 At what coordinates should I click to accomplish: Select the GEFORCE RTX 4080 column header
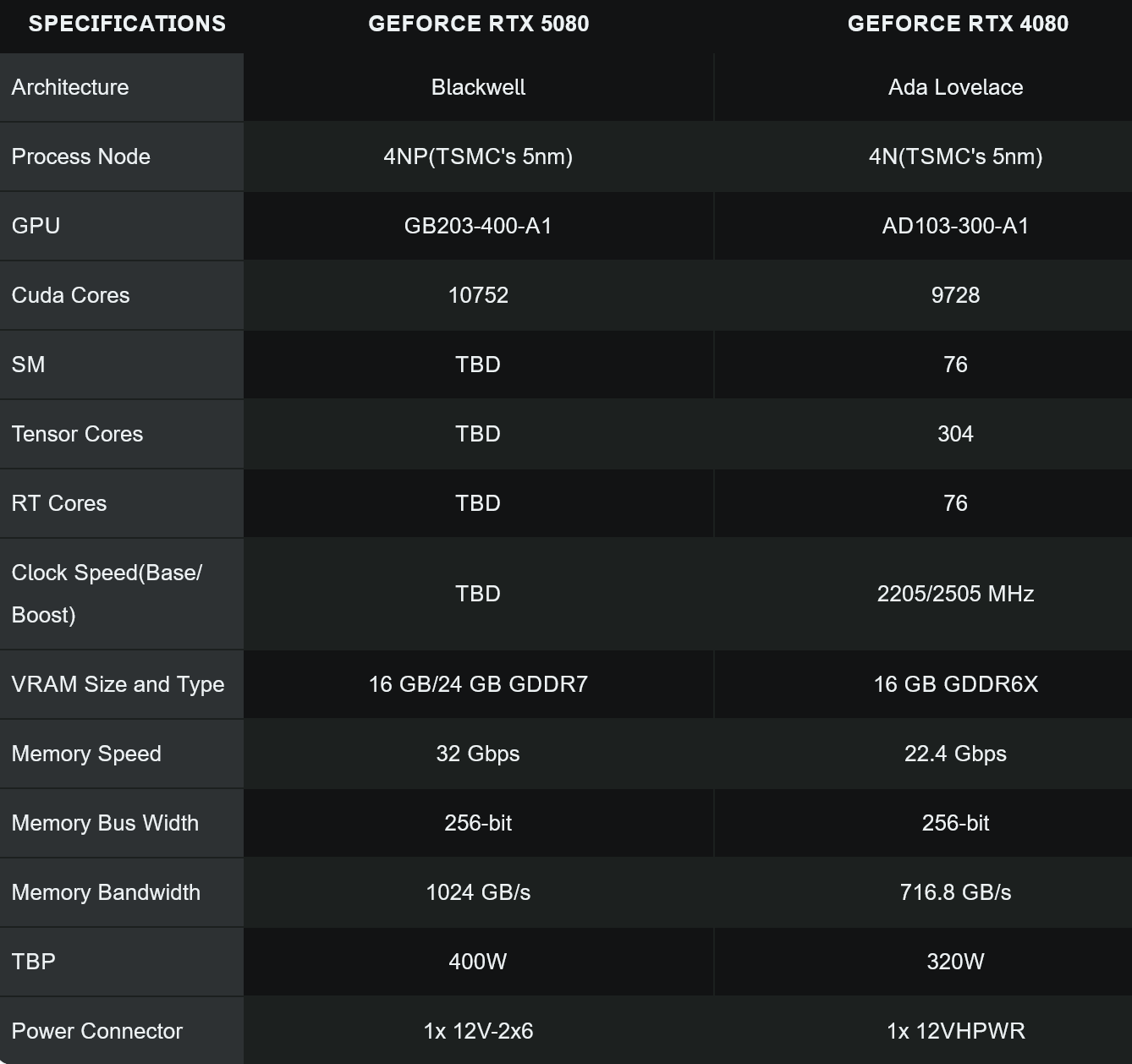coord(958,24)
